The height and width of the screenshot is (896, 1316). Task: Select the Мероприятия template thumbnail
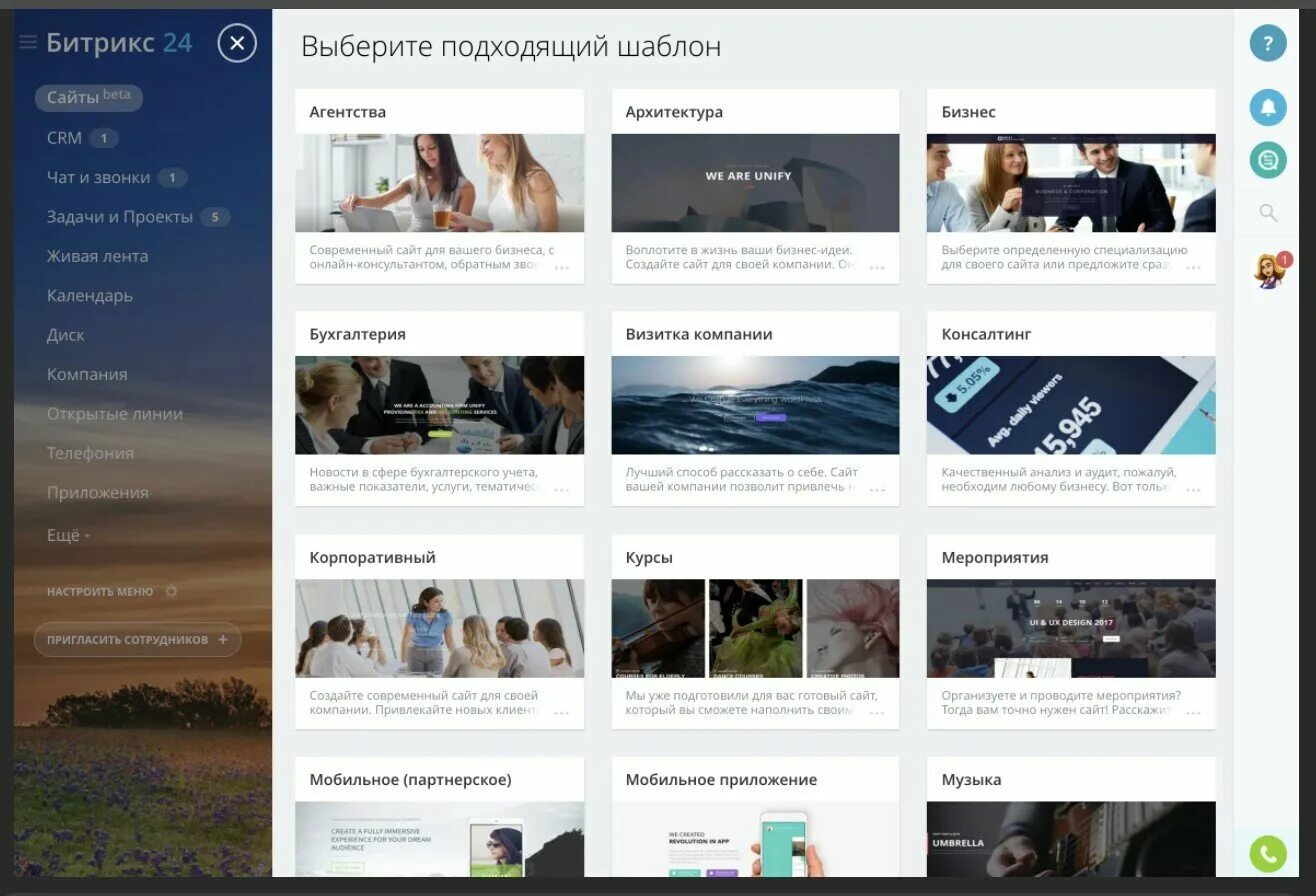tap(1071, 628)
